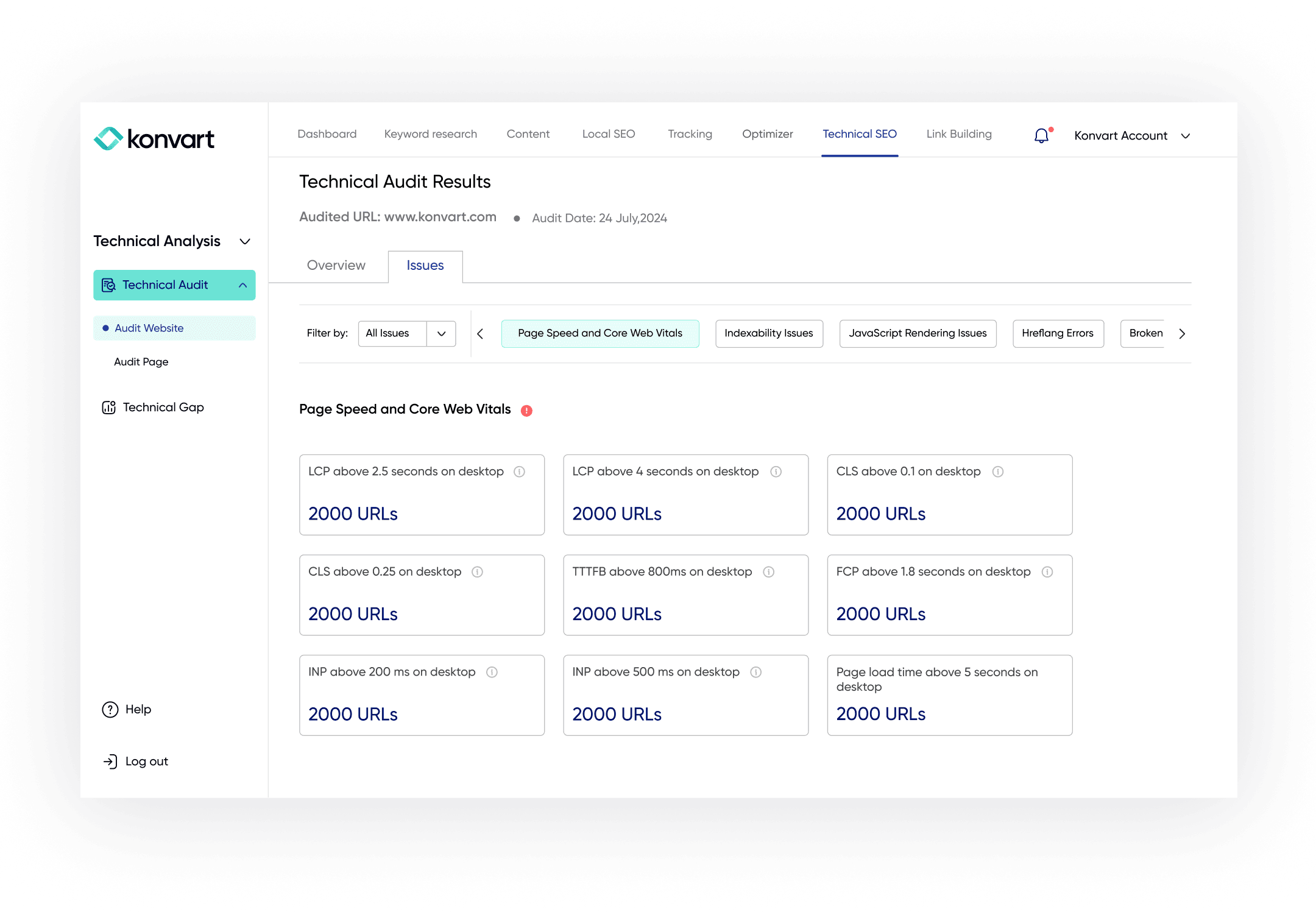The image size is (1316, 912).
Task: Enable the Indexability Issues filter chip
Action: (x=769, y=333)
